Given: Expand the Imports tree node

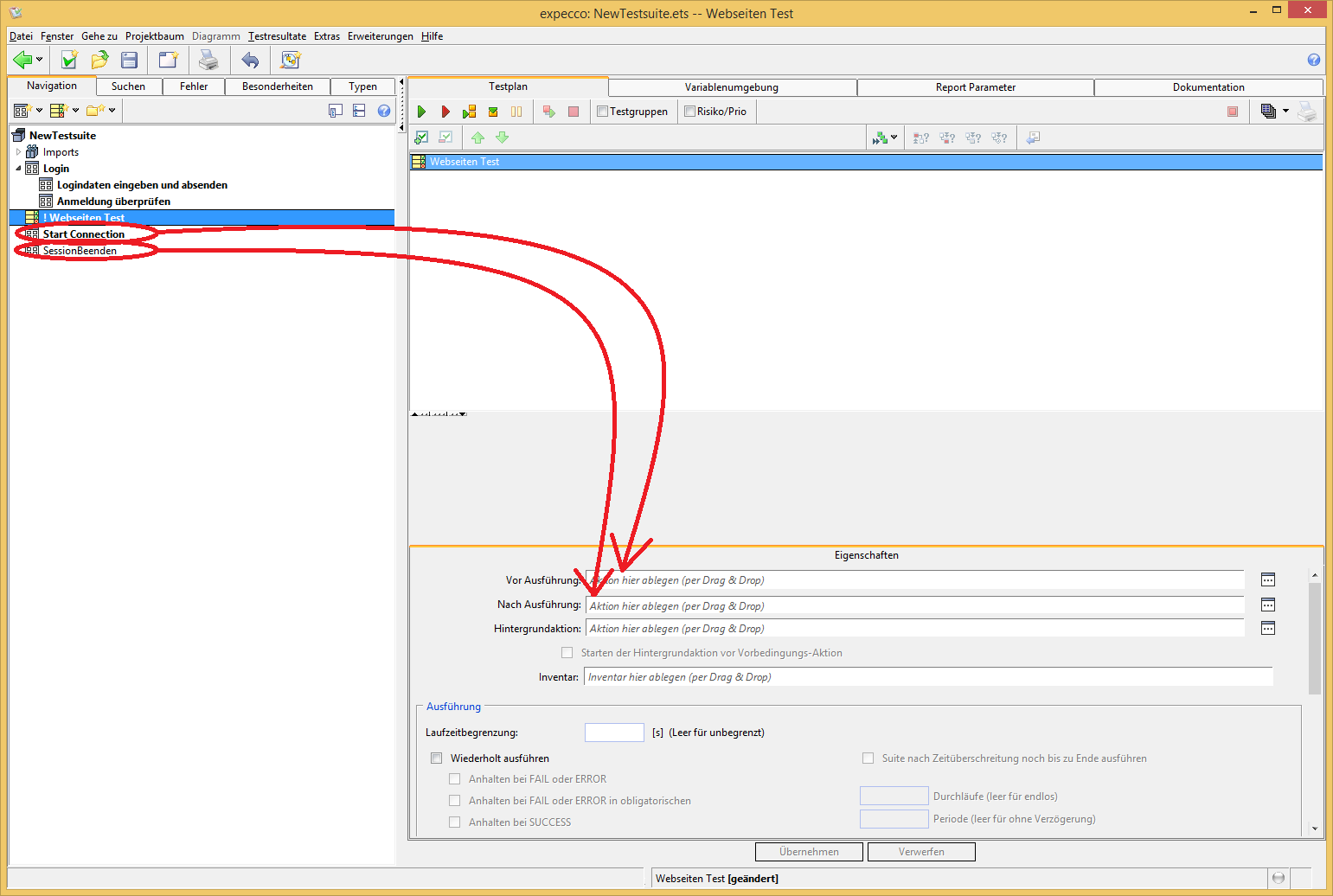Looking at the screenshot, I should (x=18, y=152).
